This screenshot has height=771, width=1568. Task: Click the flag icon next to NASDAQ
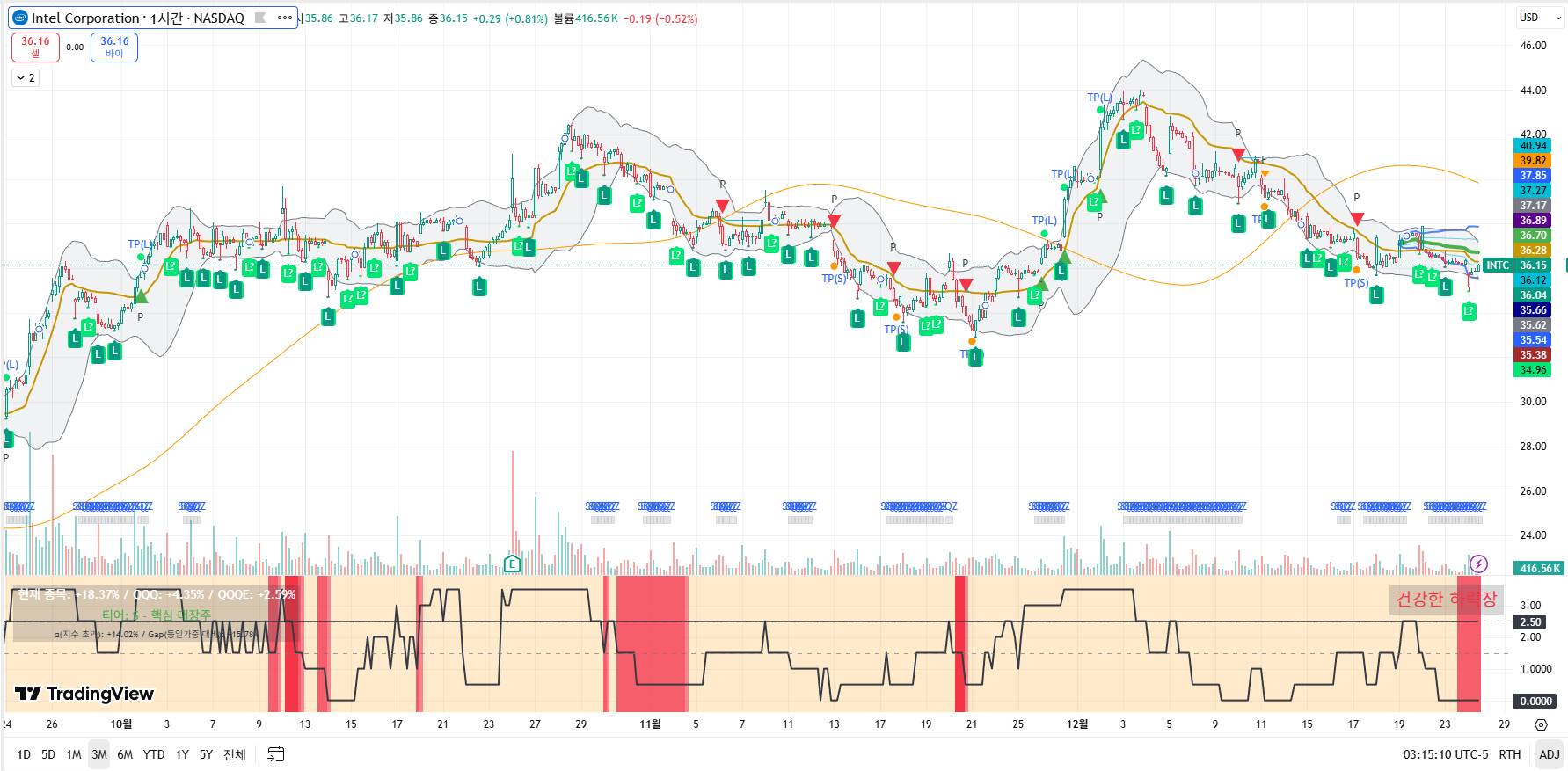point(260,18)
